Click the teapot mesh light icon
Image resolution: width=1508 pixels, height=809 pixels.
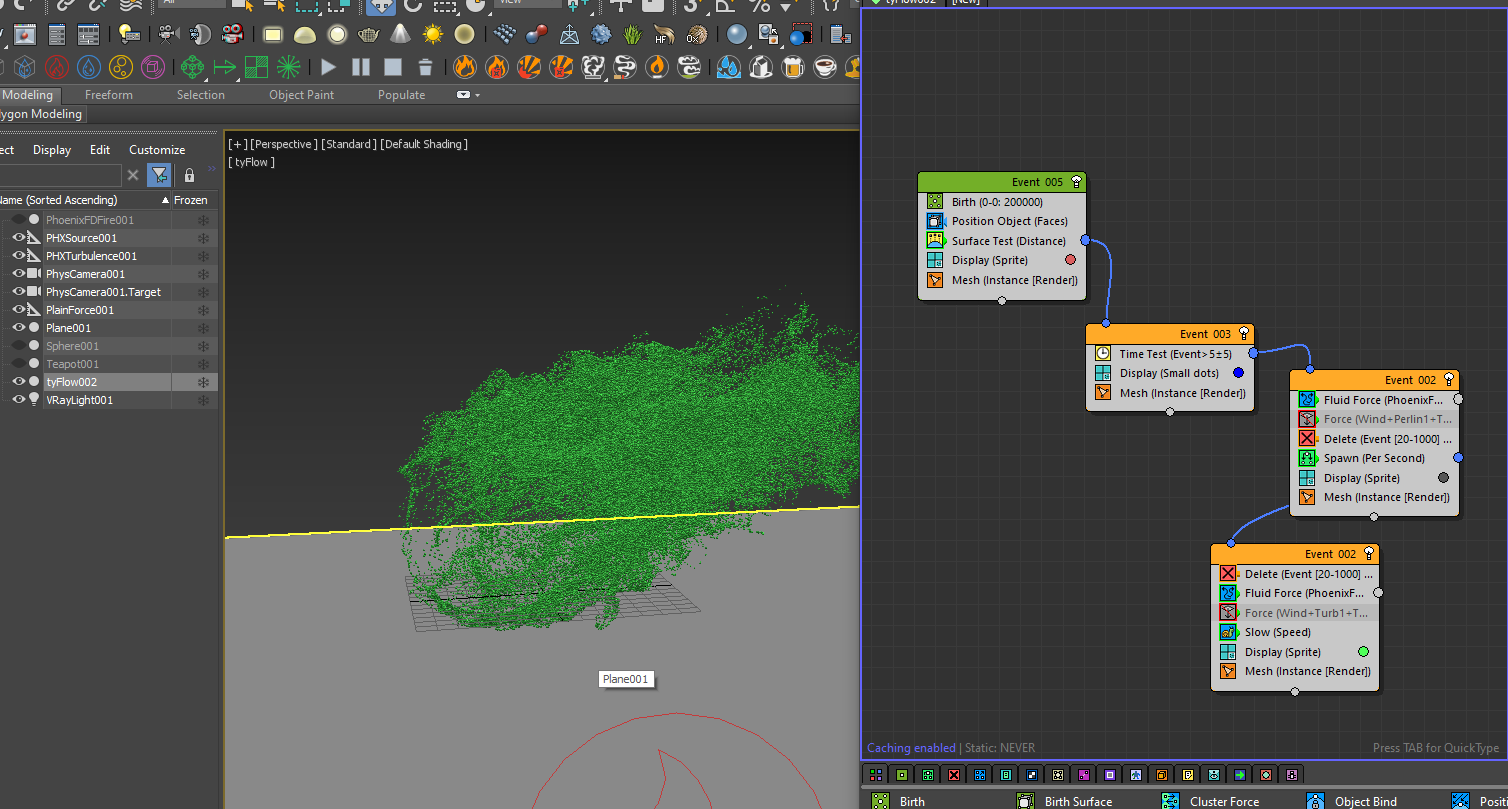click(x=369, y=35)
